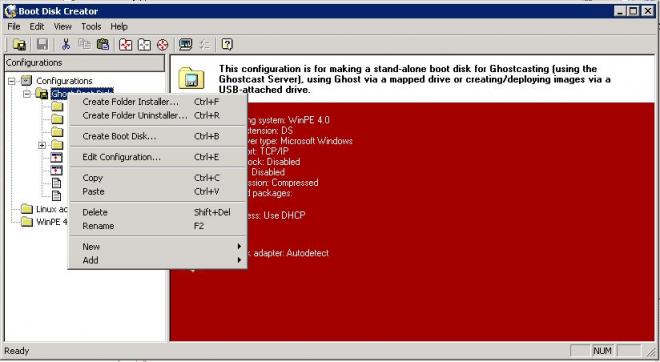Click the Boot Disk Creator title bar icon

click(x=10, y=11)
